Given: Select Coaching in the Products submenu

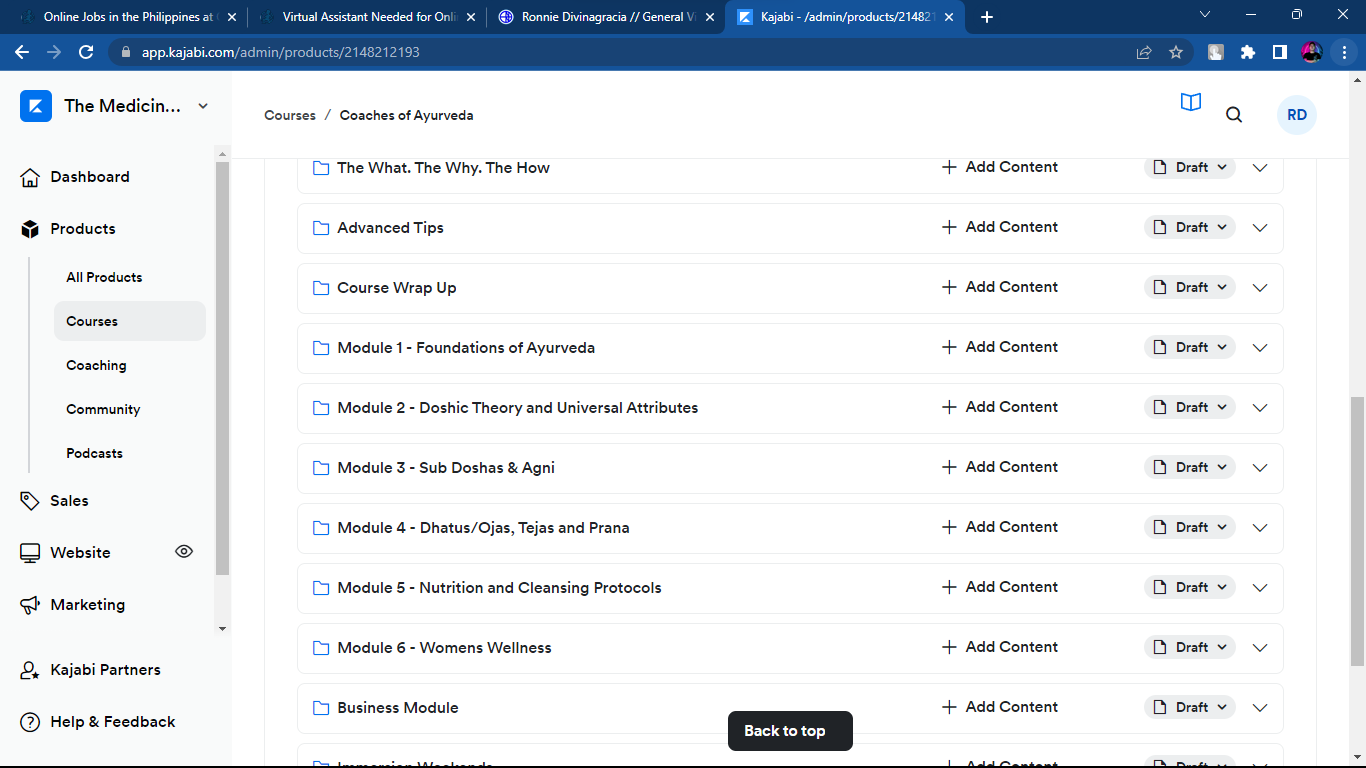Looking at the screenshot, I should [96, 366].
